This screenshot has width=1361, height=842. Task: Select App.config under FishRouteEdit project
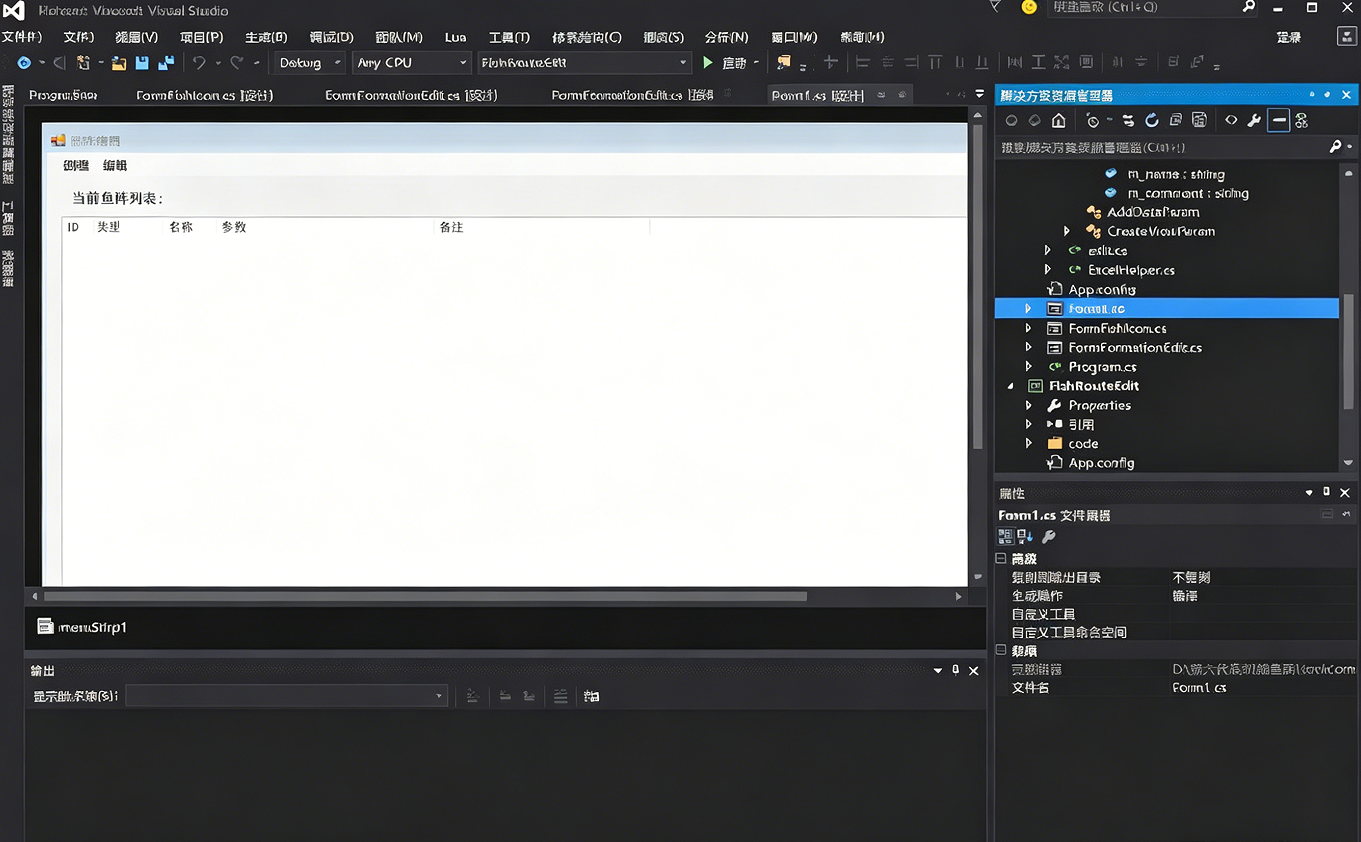[1101, 463]
